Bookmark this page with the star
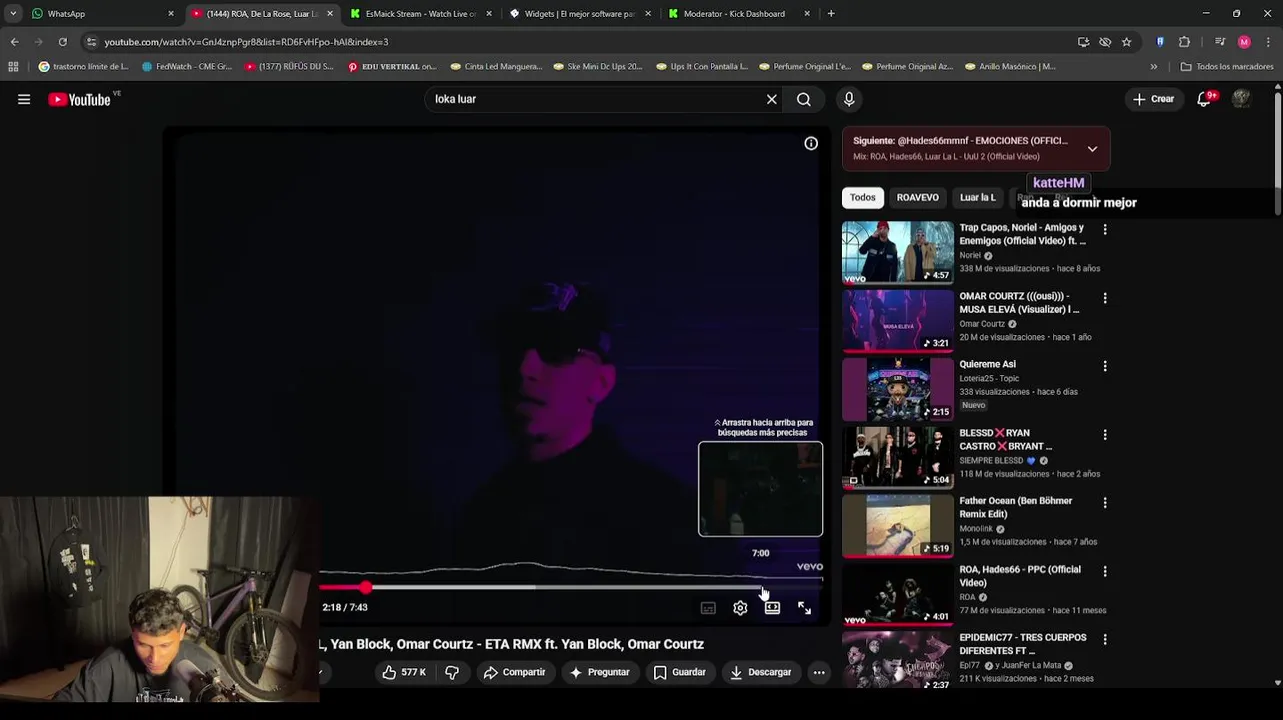 click(1126, 42)
